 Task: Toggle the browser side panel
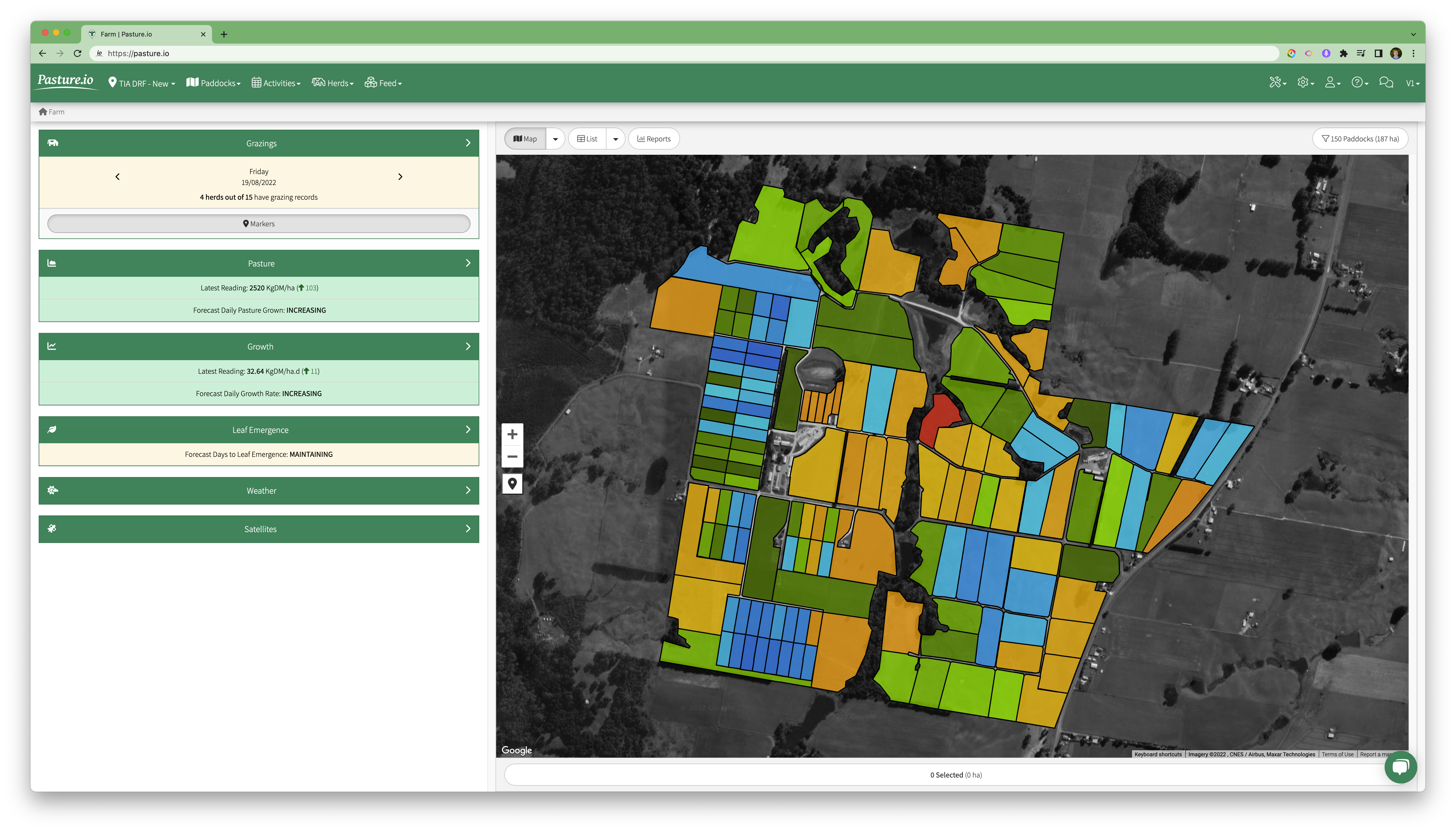point(1378,53)
